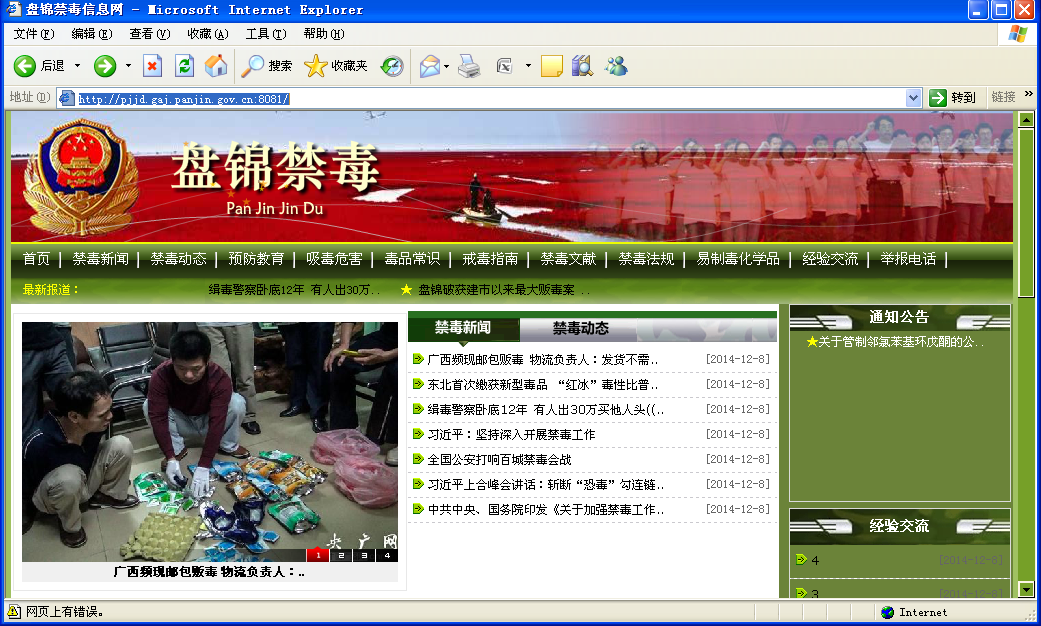
Task: Click the Forward arrow button
Action: [x=105, y=66]
